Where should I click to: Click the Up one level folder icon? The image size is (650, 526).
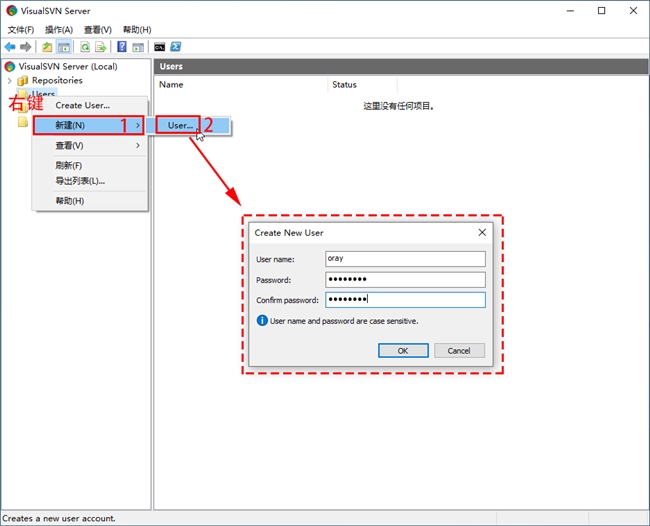(x=47, y=47)
